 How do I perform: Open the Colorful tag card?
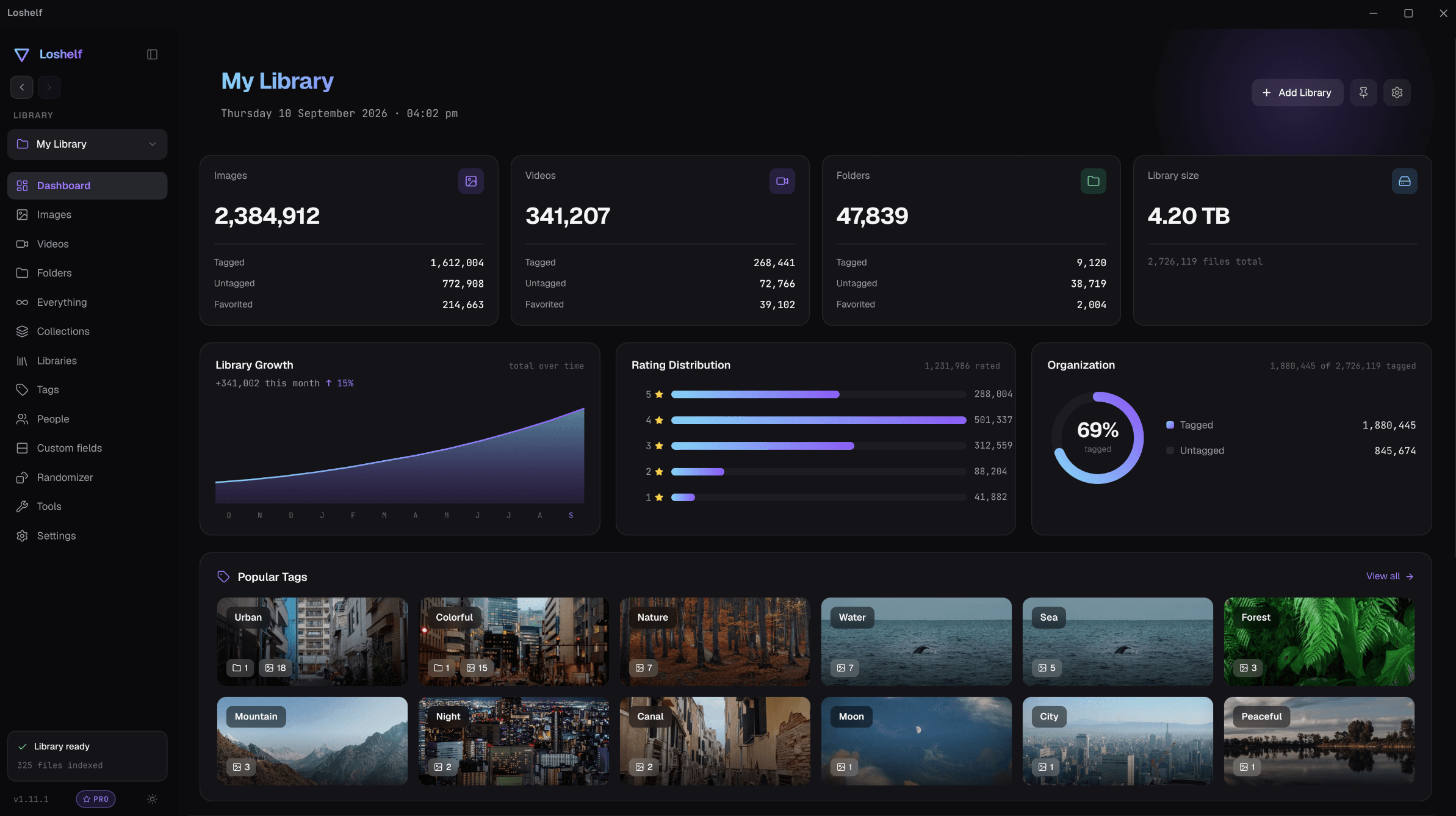coord(514,641)
